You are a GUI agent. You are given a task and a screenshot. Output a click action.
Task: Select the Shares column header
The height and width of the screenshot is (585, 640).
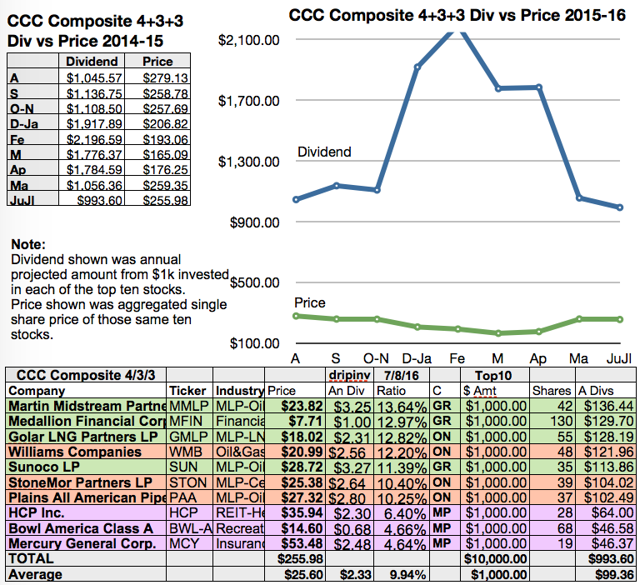pyautogui.click(x=552, y=391)
